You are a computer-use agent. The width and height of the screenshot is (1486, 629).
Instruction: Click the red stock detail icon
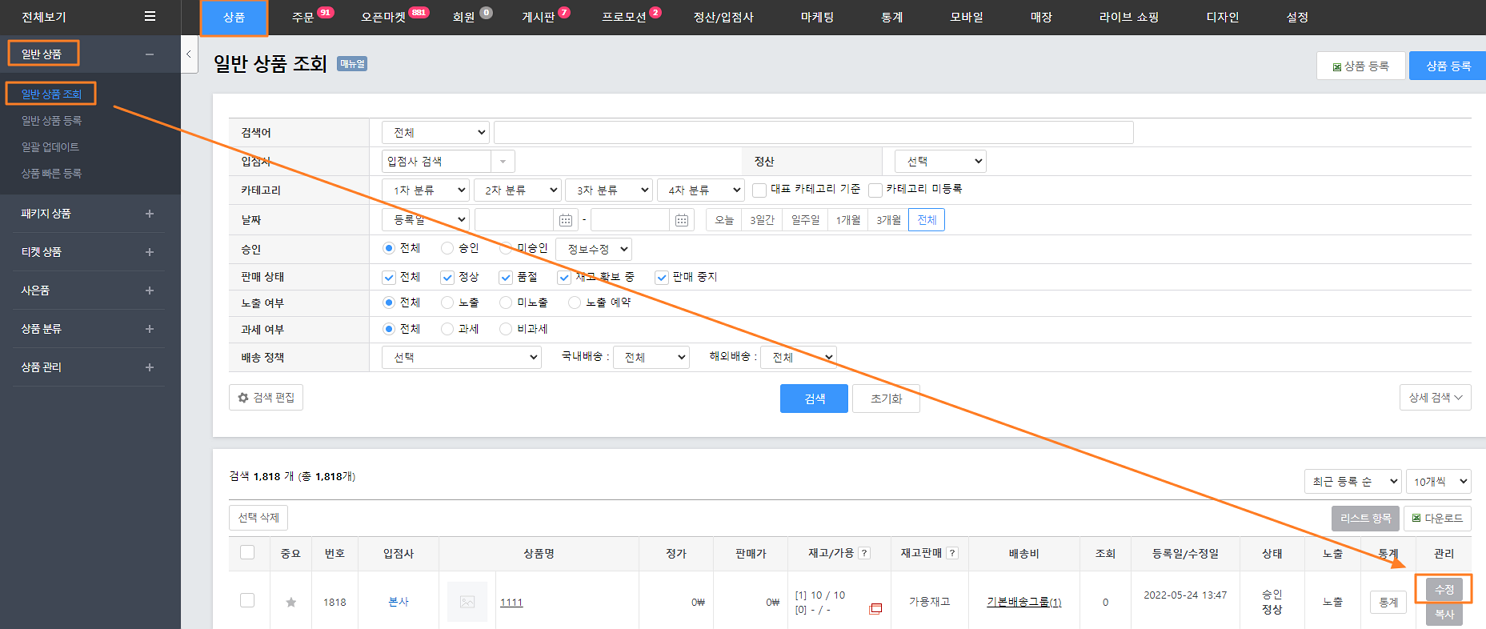click(x=876, y=608)
